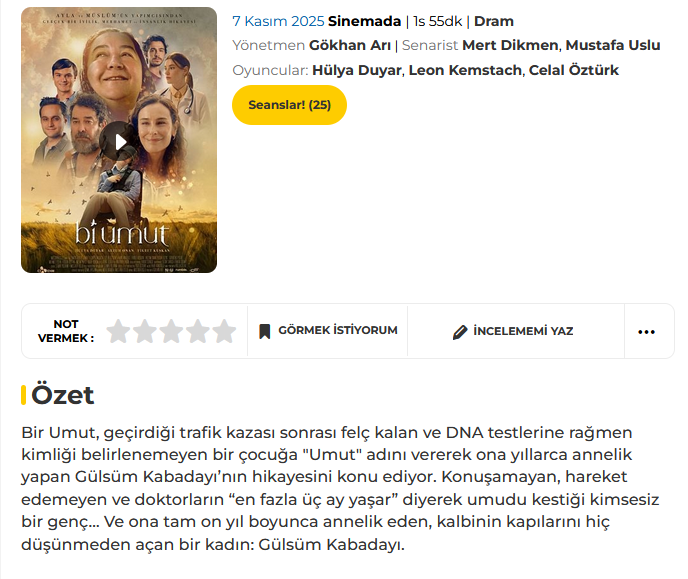This screenshot has height=579, width=688.
Task: Give a five star rating
Action: 223,331
